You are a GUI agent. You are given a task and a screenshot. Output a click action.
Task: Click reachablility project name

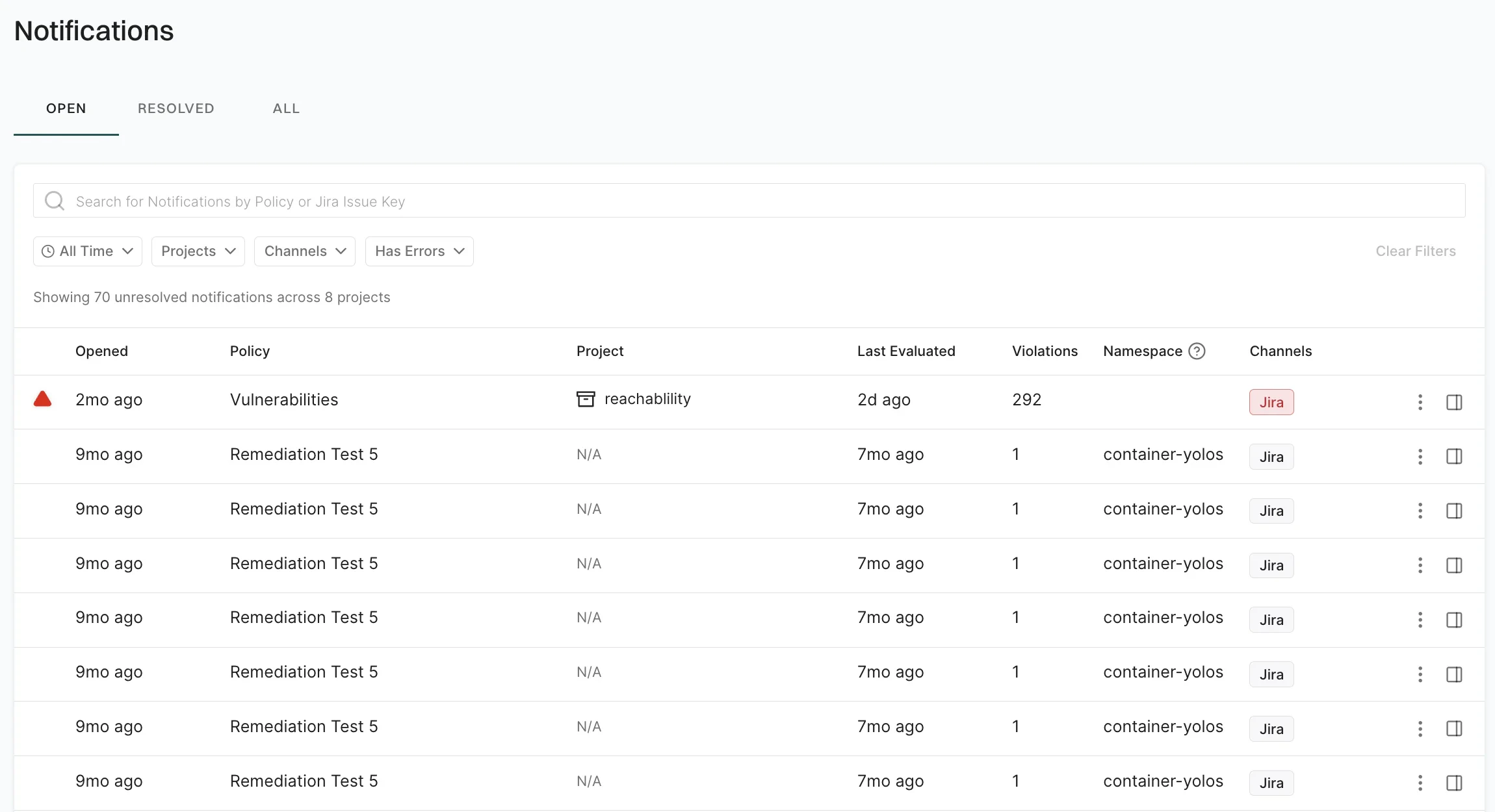(647, 399)
